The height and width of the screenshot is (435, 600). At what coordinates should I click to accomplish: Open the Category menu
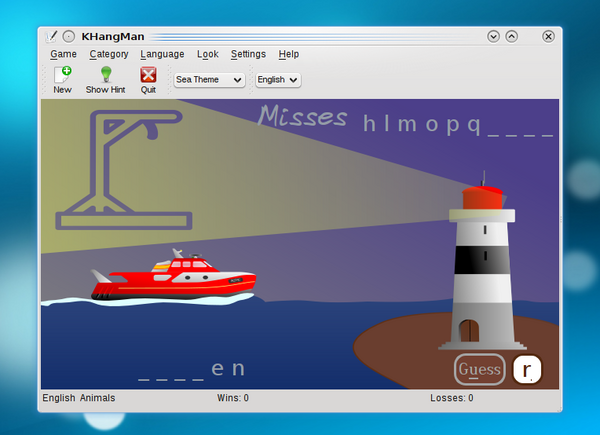[108, 54]
